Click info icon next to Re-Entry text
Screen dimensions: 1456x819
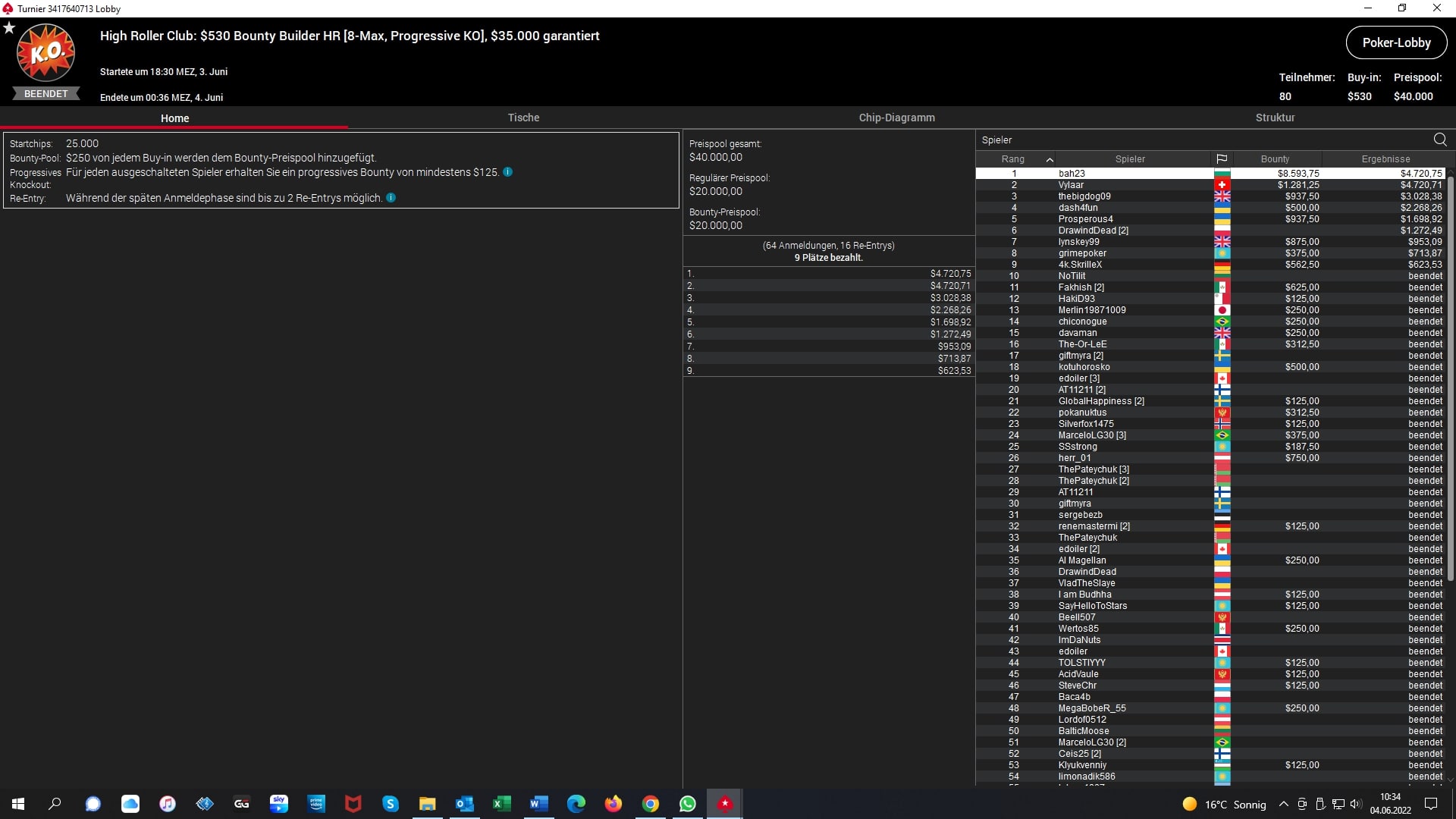point(391,198)
